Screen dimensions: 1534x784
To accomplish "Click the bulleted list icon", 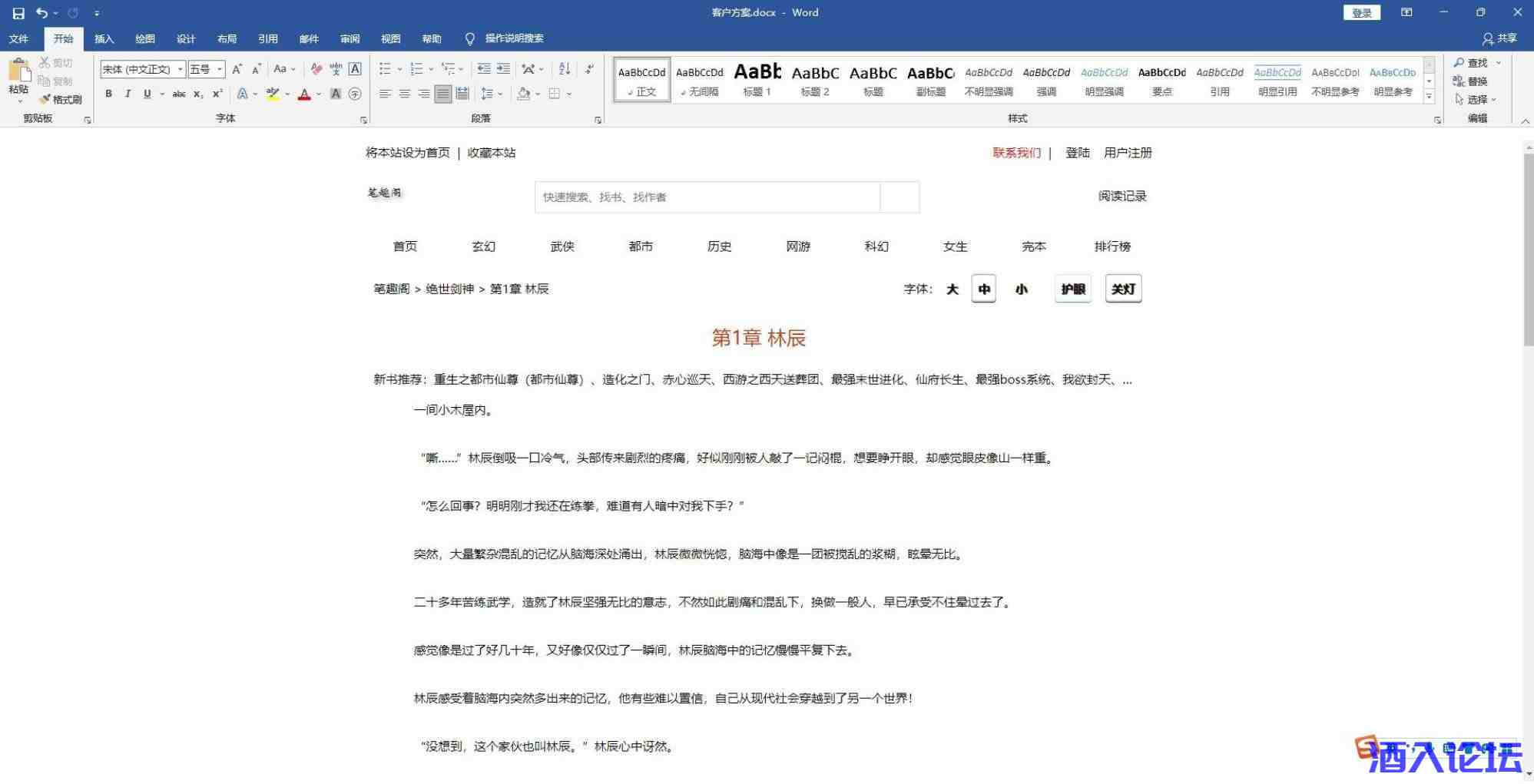I will [385, 69].
